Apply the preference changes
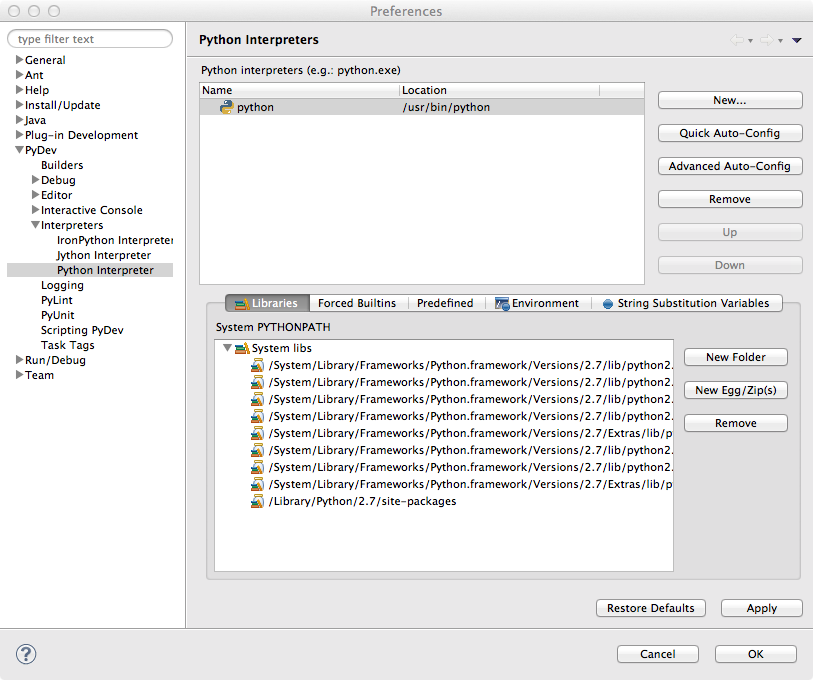The height and width of the screenshot is (680, 813). (762, 608)
